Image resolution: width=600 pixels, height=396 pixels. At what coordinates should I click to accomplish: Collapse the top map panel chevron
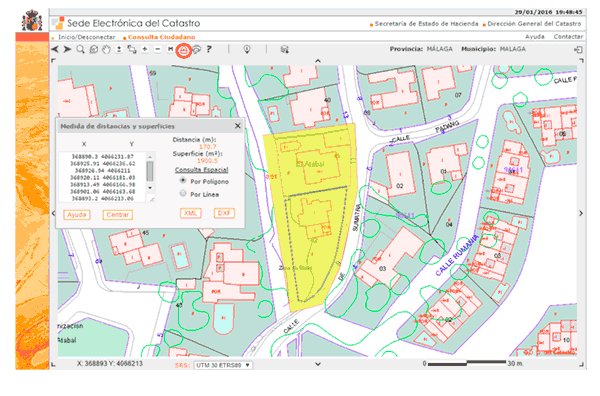318,61
